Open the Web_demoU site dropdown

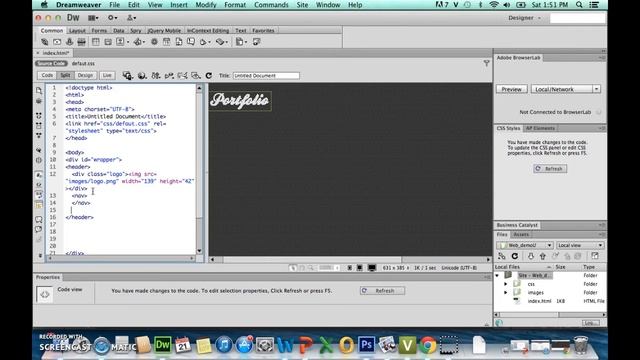point(525,245)
